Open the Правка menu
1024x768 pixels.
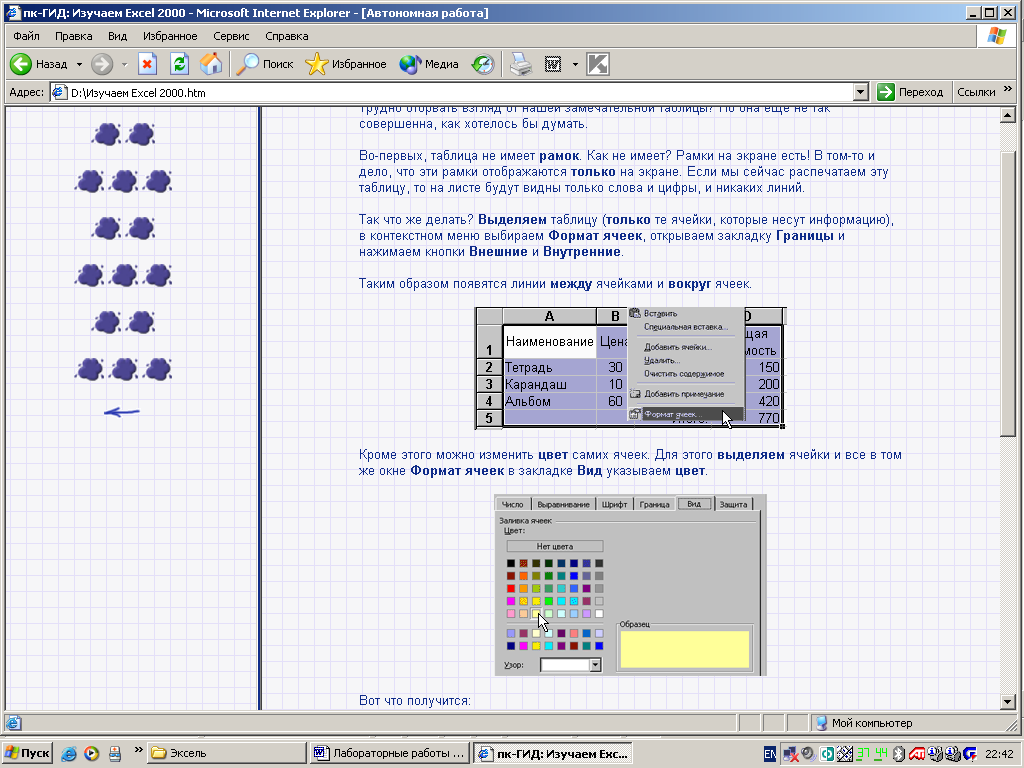tap(73, 36)
